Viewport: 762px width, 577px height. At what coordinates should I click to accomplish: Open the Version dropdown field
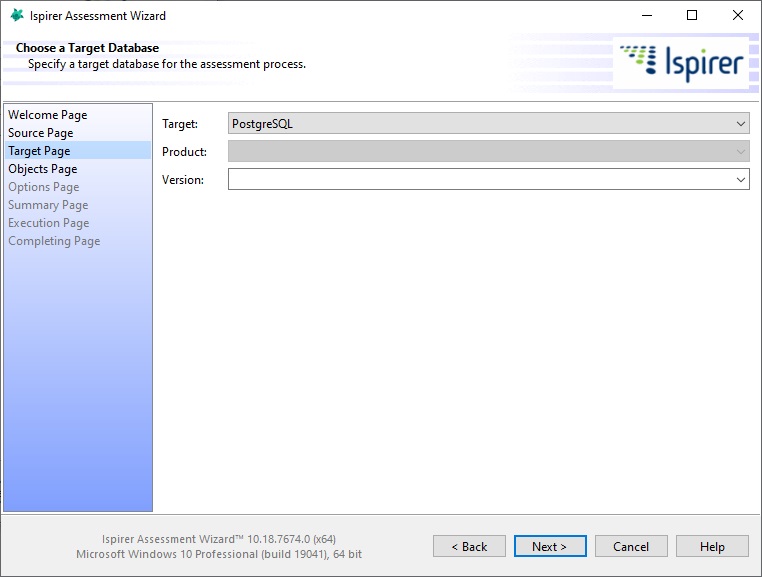coord(488,179)
